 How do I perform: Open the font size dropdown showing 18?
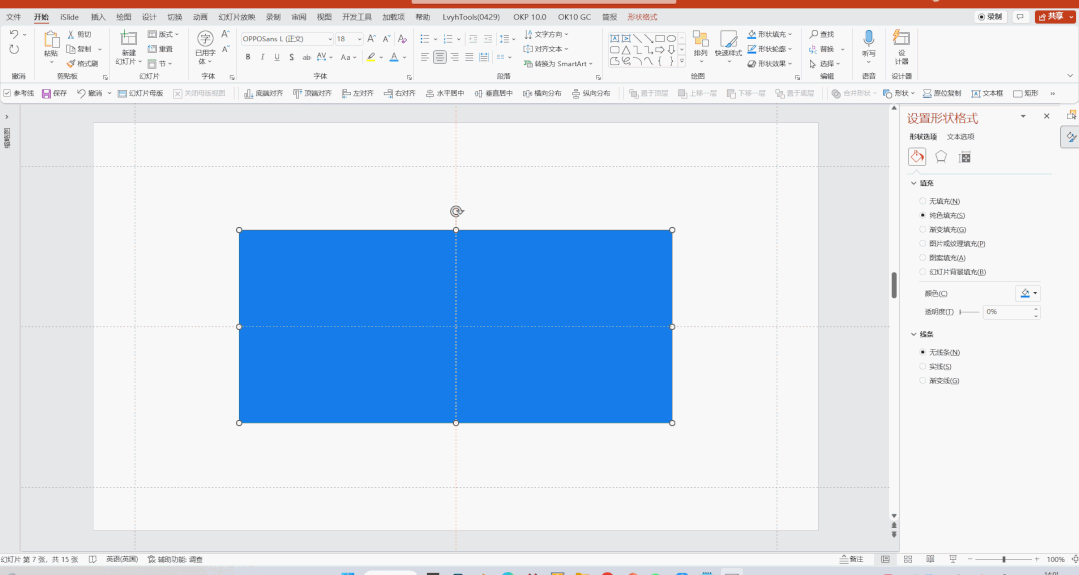click(359, 39)
